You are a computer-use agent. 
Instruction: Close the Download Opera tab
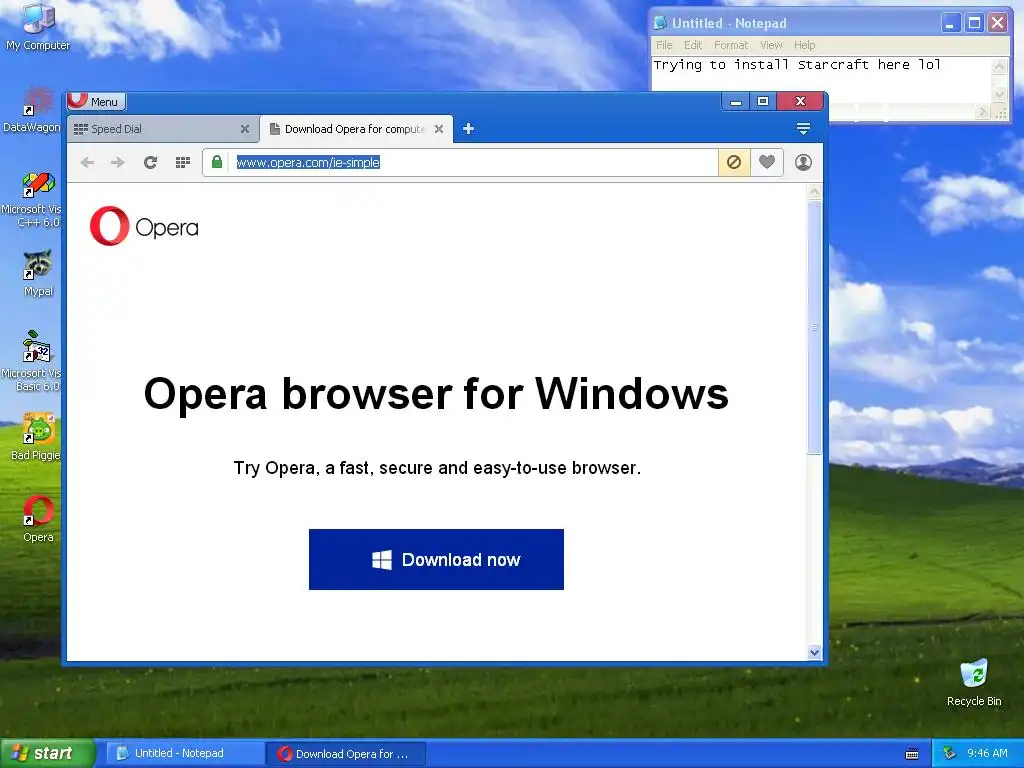click(439, 129)
